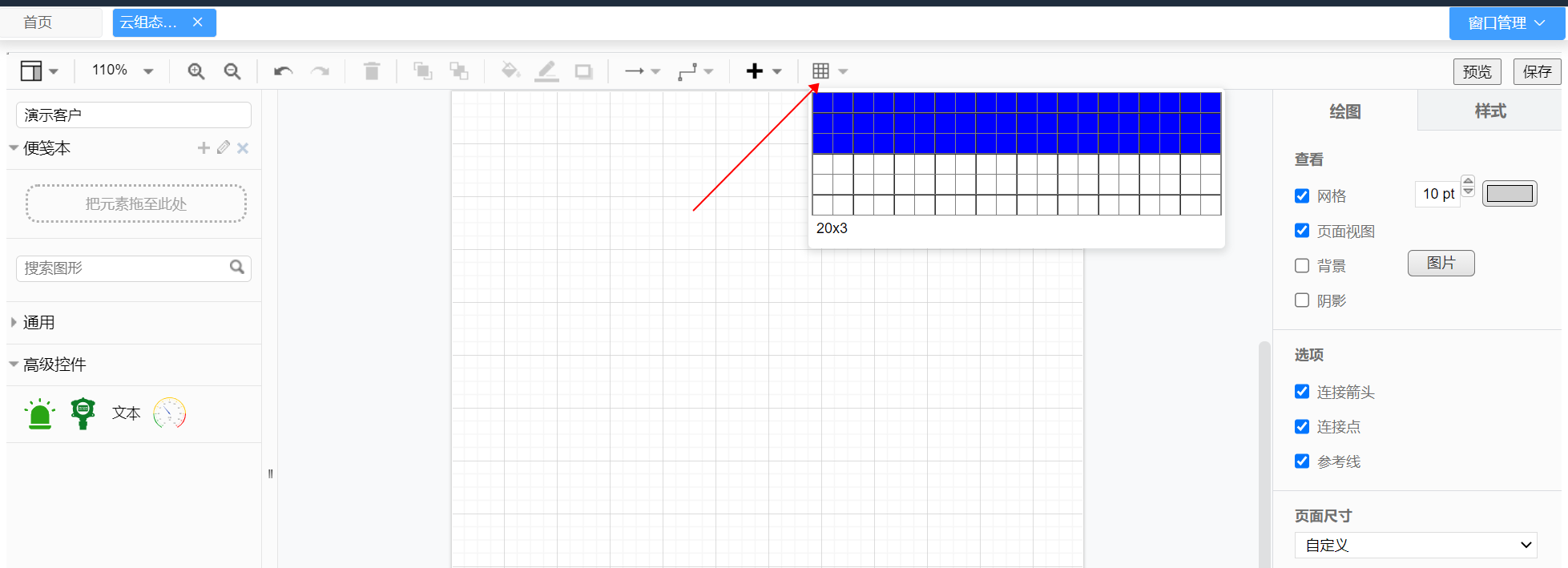Image resolution: width=1568 pixels, height=568 pixels.
Task: Toggle the 网格 grid checkbox
Action: pos(1302,196)
